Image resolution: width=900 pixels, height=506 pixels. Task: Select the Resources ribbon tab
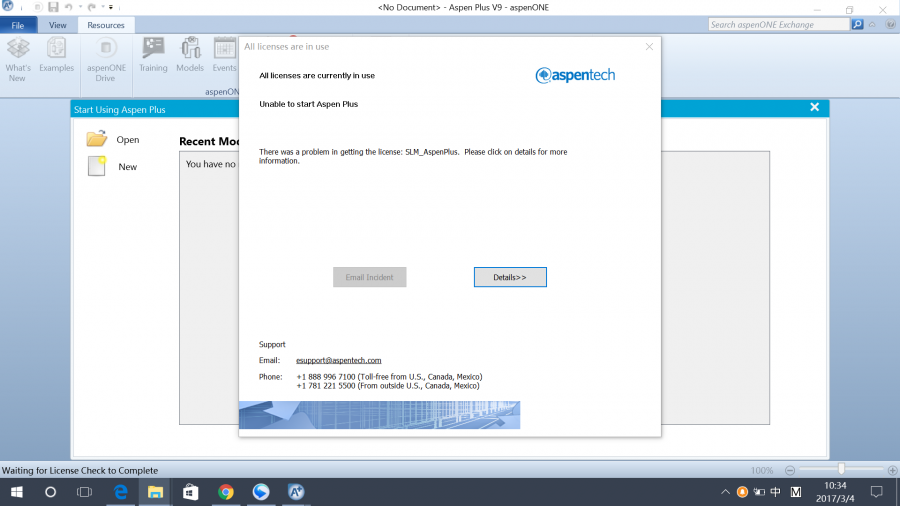[106, 25]
